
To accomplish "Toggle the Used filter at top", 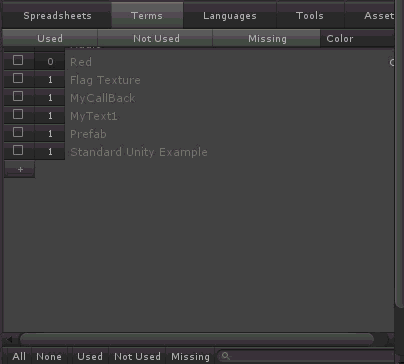I will pos(50,39).
